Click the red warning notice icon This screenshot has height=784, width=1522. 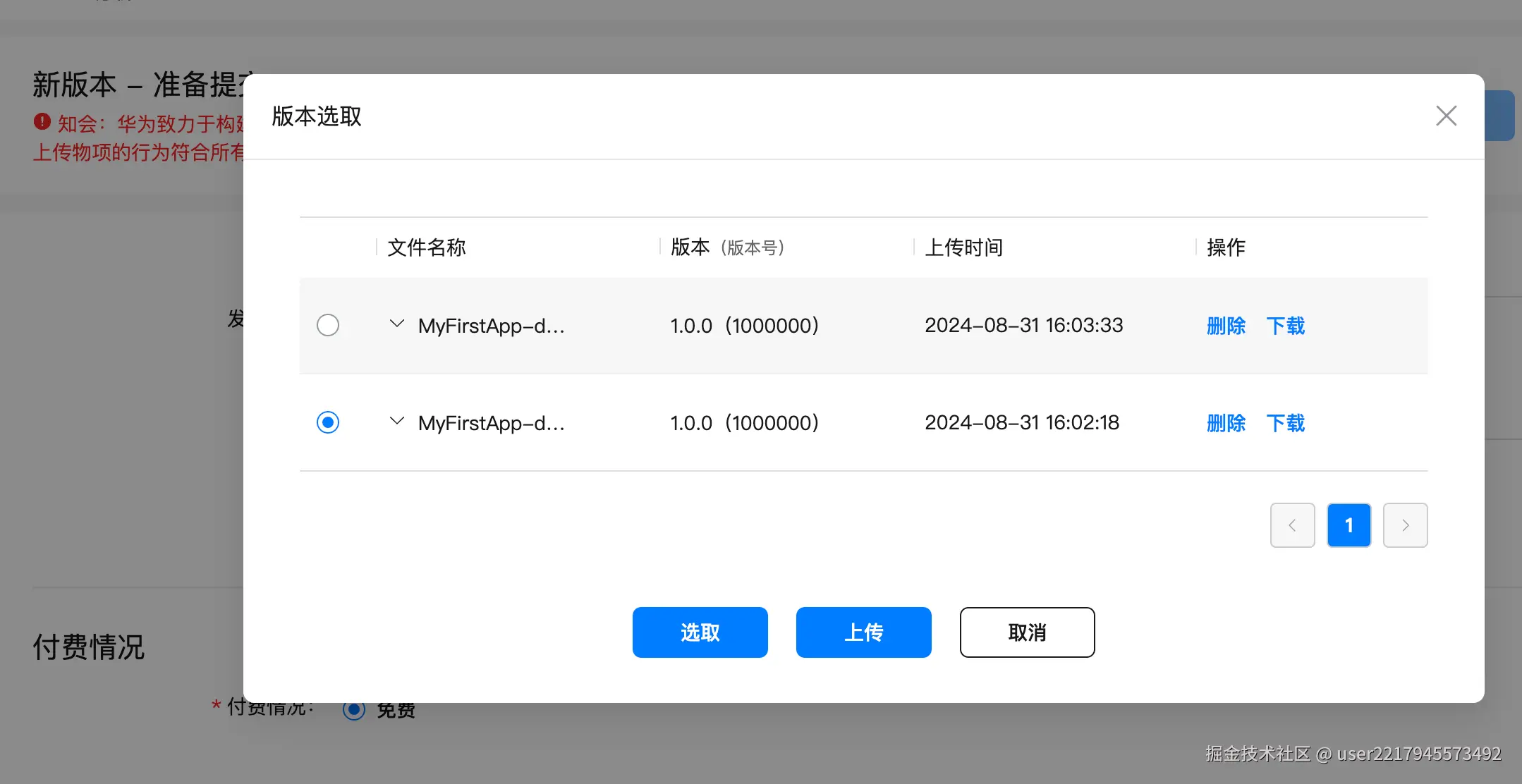tap(42, 122)
